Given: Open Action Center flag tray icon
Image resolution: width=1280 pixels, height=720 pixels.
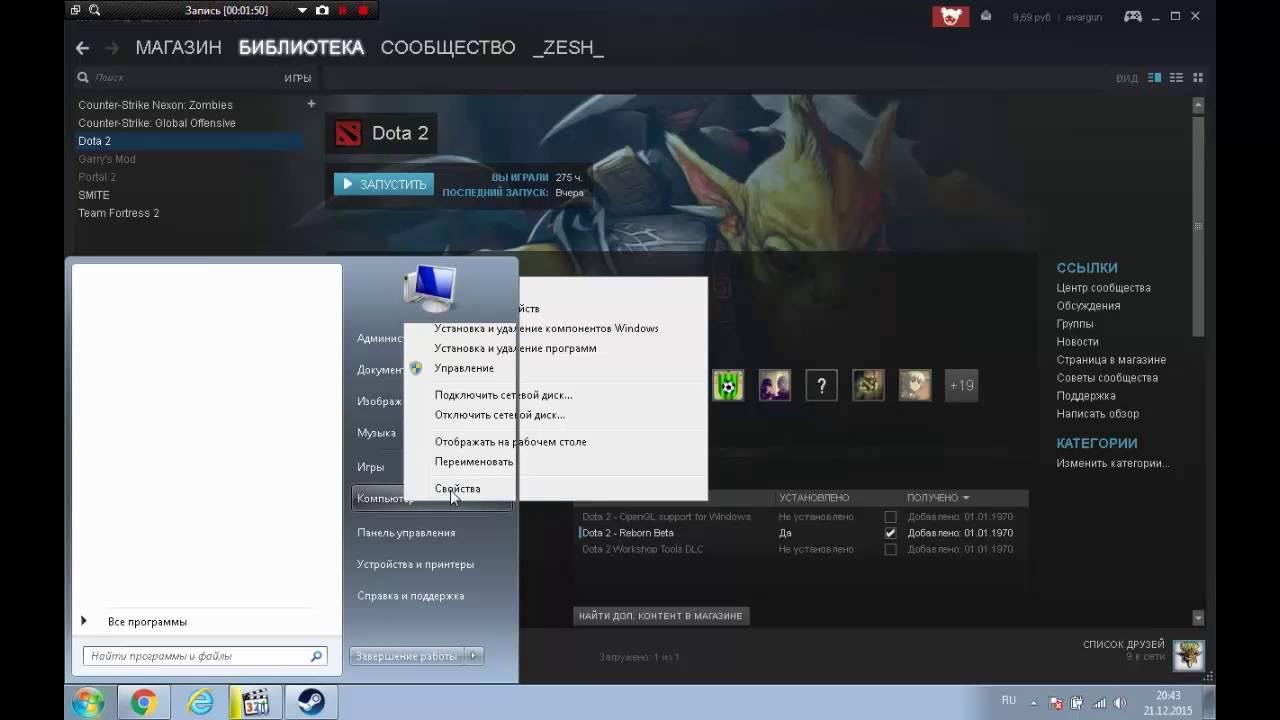Looking at the screenshot, I should [x=1057, y=703].
